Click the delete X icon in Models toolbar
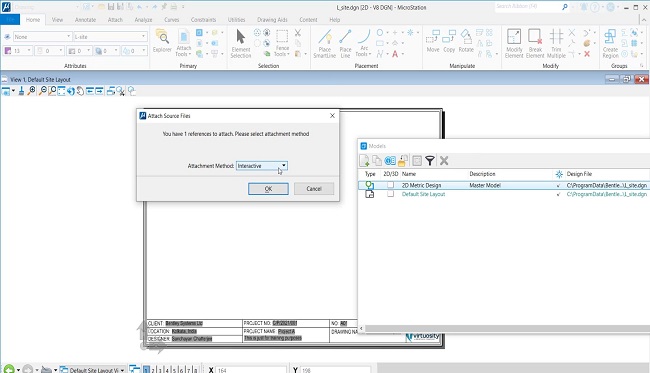The image size is (650, 373). (444, 160)
